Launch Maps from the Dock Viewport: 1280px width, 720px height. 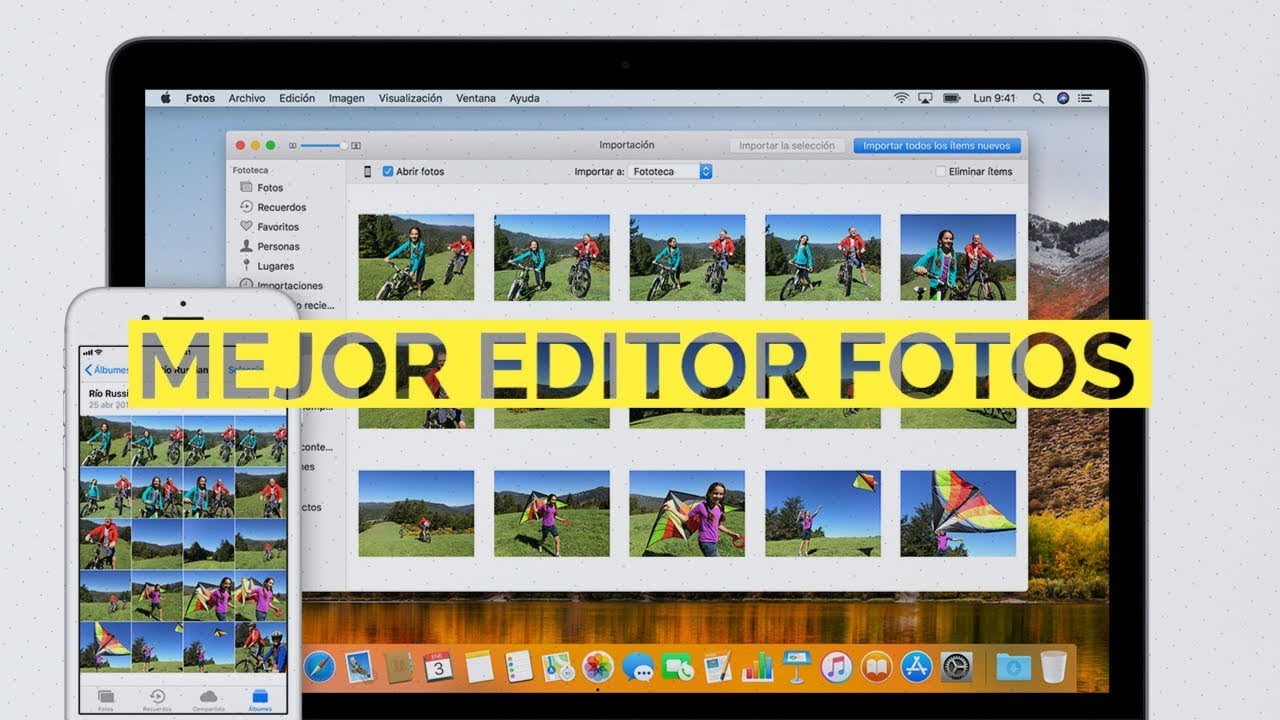[557, 666]
